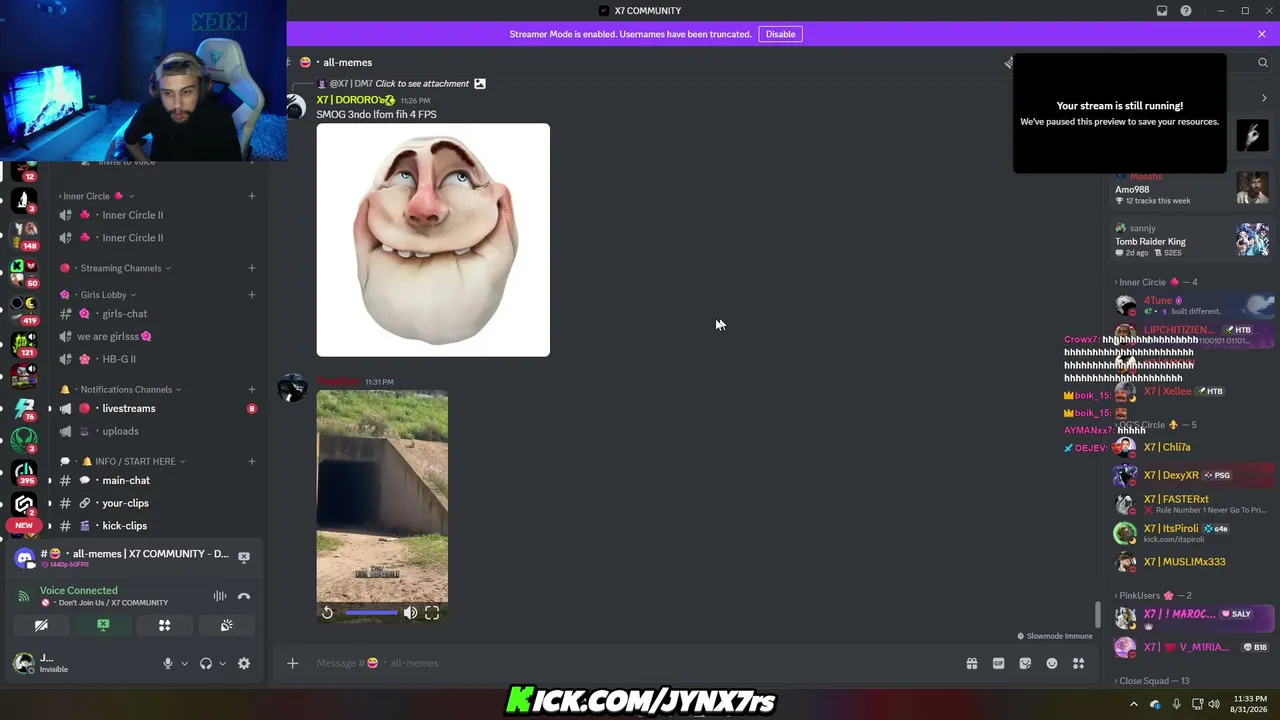Switch to server with 76 badge

(24, 408)
